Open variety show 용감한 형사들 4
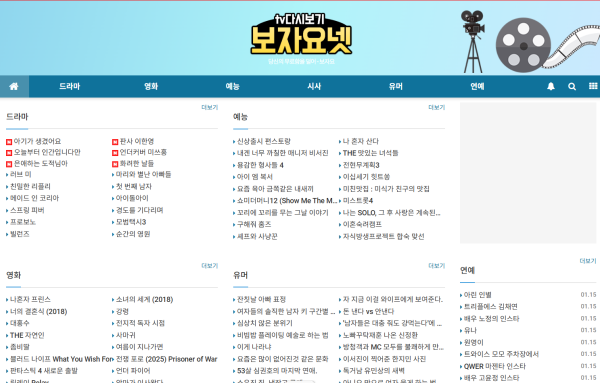Screen dimensions: 600x383 click(x=260, y=165)
